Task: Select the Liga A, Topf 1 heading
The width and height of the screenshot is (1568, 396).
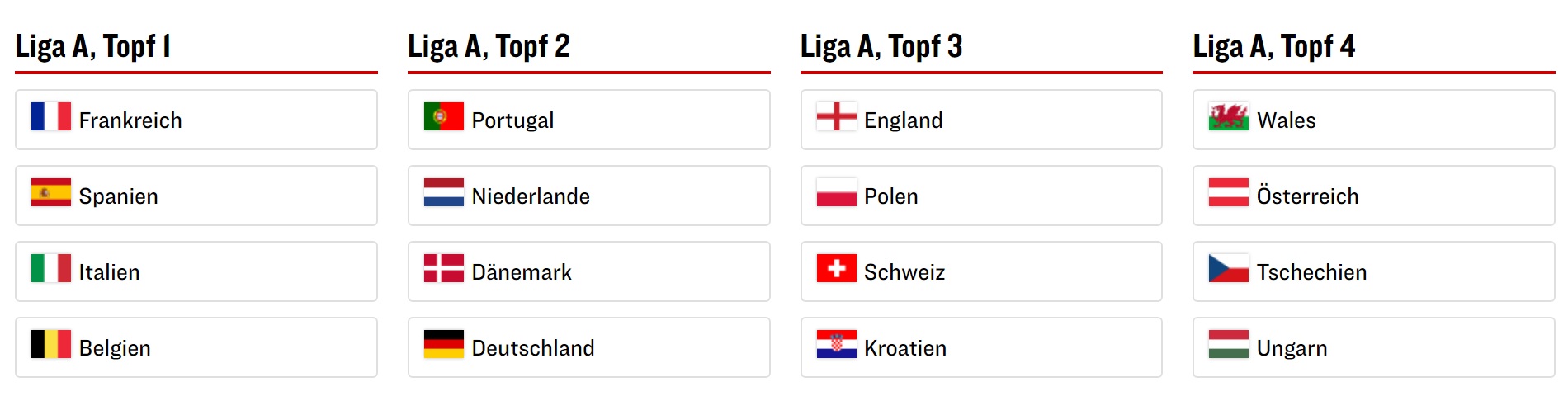Action: click(92, 46)
